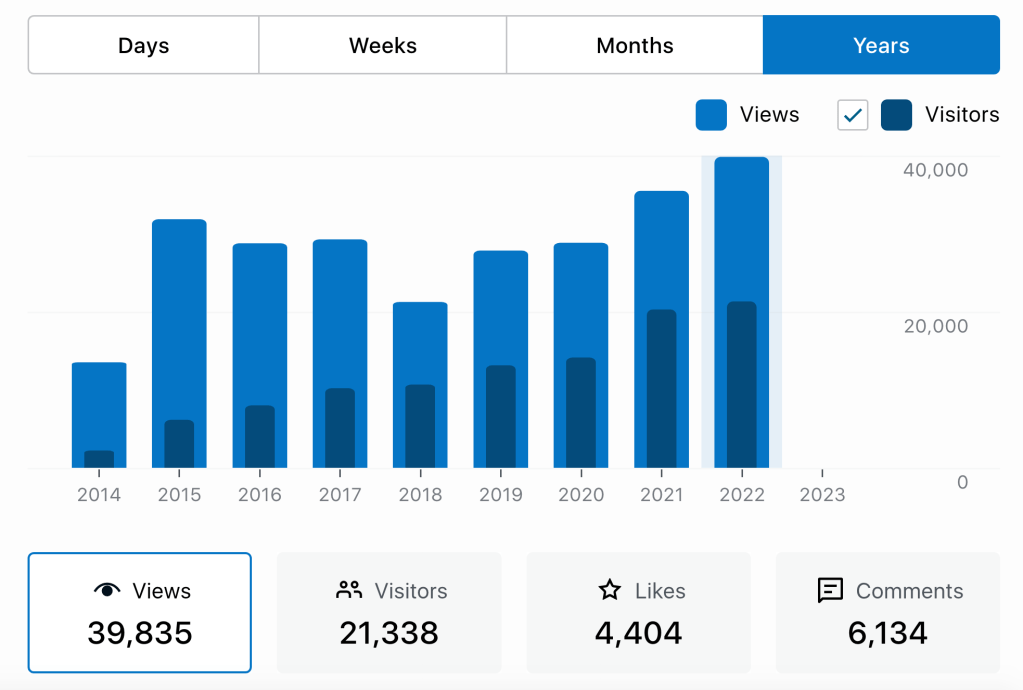Click the 2021 visitors dark bar
Viewport: 1023px width, 690px height.
(x=661, y=390)
